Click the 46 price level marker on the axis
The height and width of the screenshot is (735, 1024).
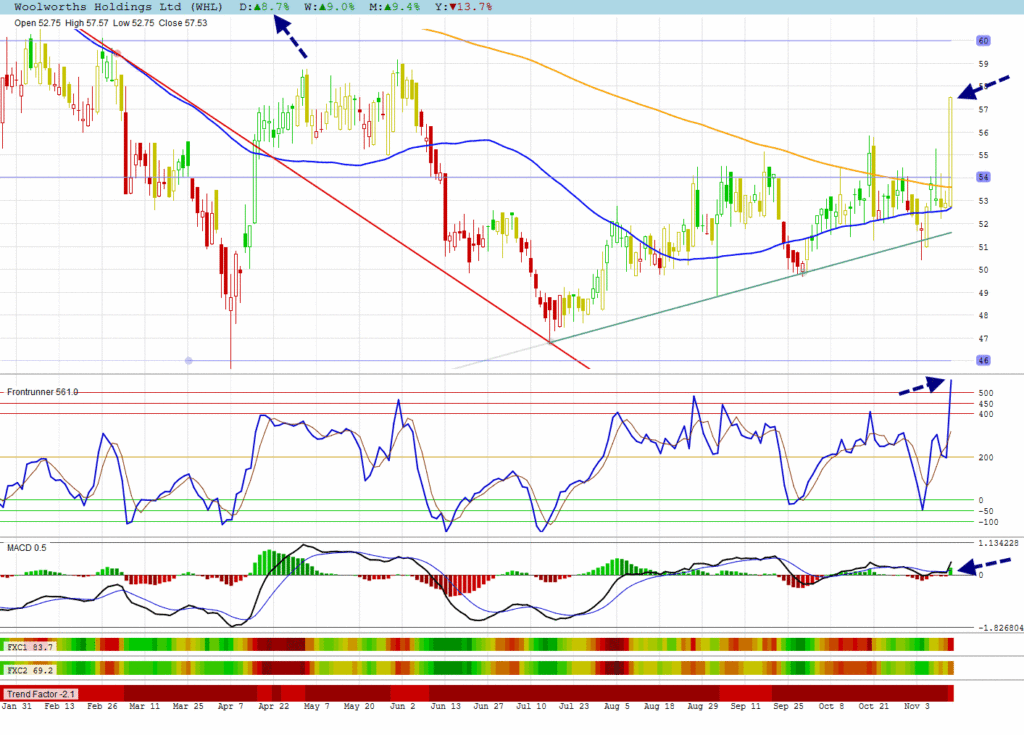coord(983,360)
